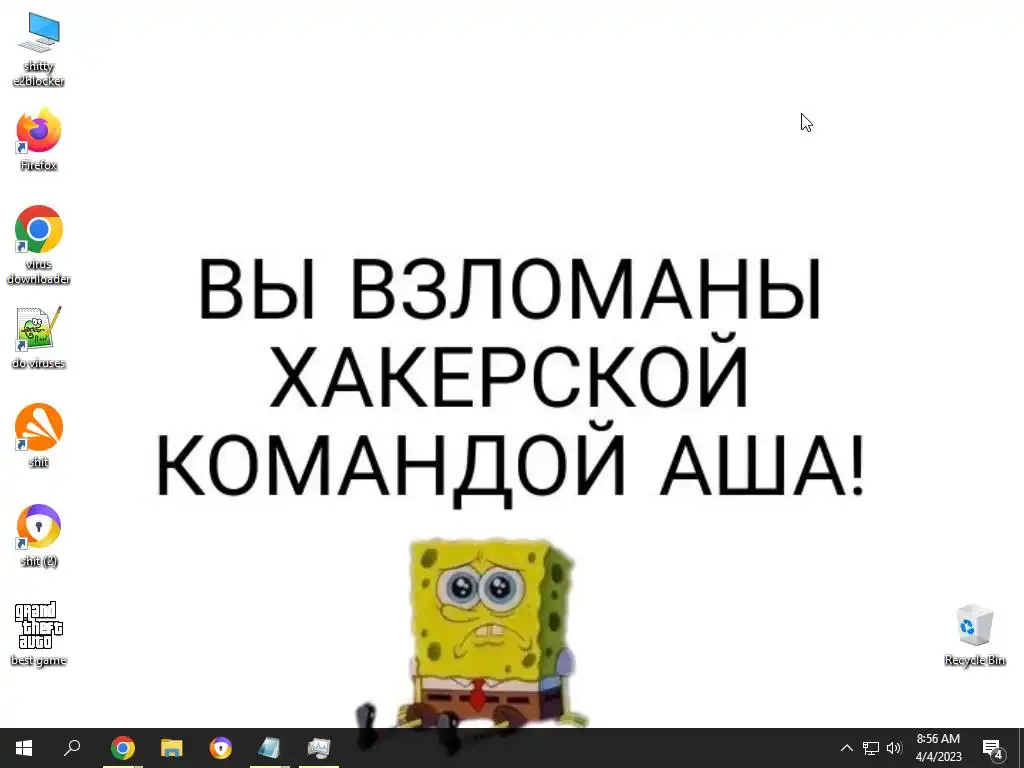Select the orange Avast shortcut labeled 'shit'
This screenshot has height=768, width=1024.
pos(39,436)
